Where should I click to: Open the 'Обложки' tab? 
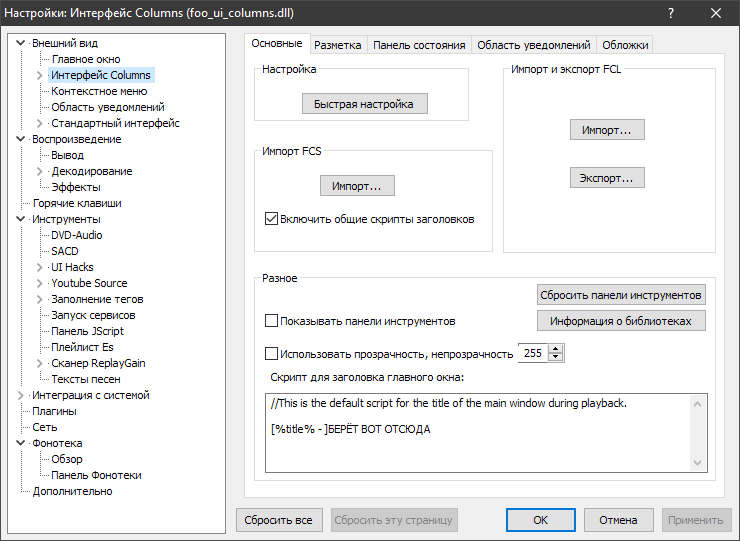[x=626, y=45]
